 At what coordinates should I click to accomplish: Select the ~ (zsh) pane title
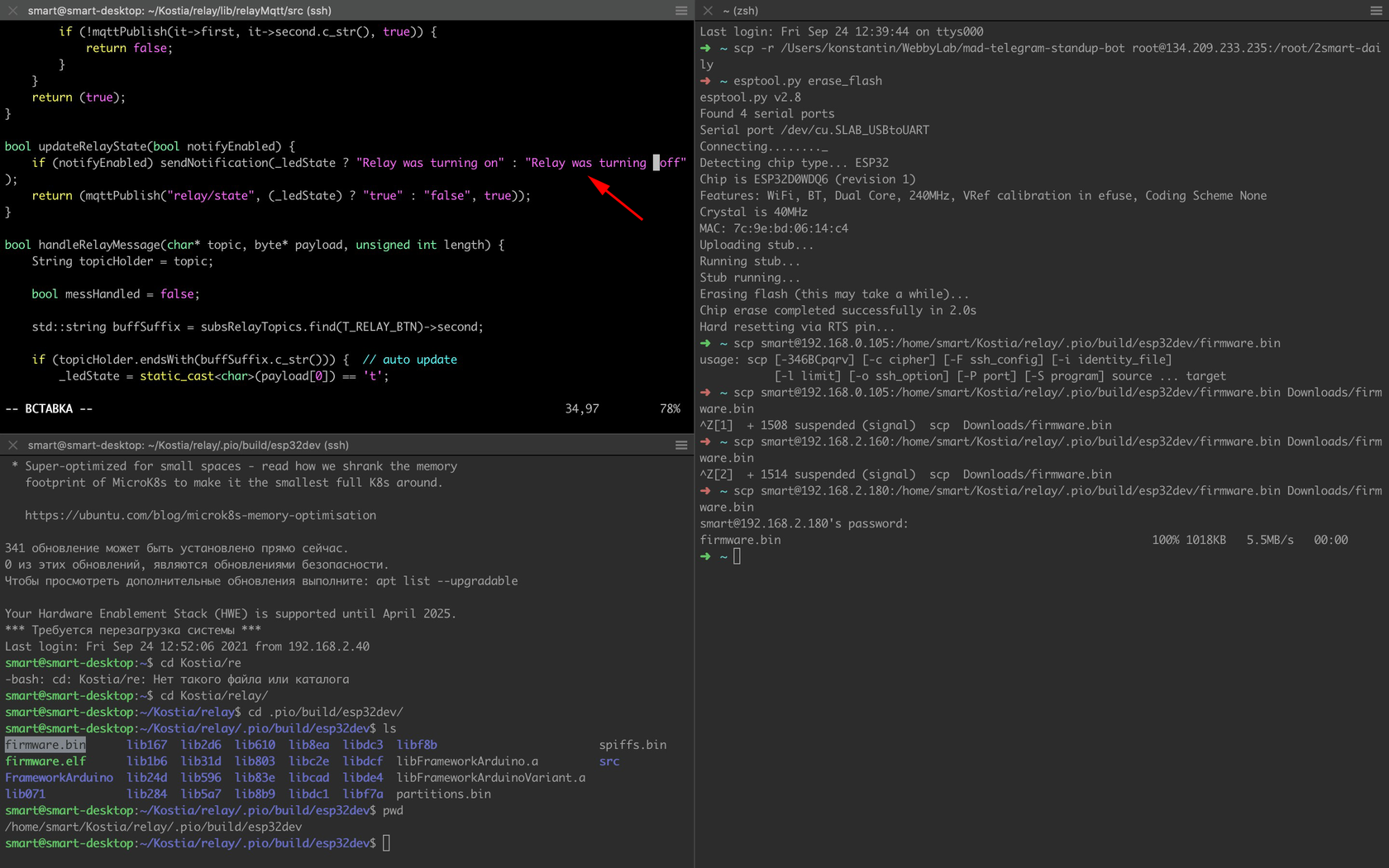coord(740,11)
